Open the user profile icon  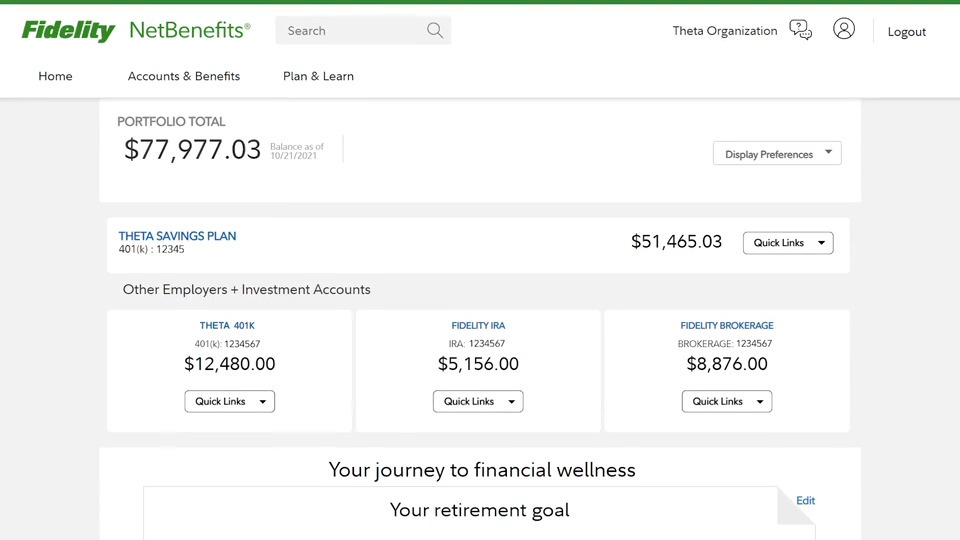point(844,29)
